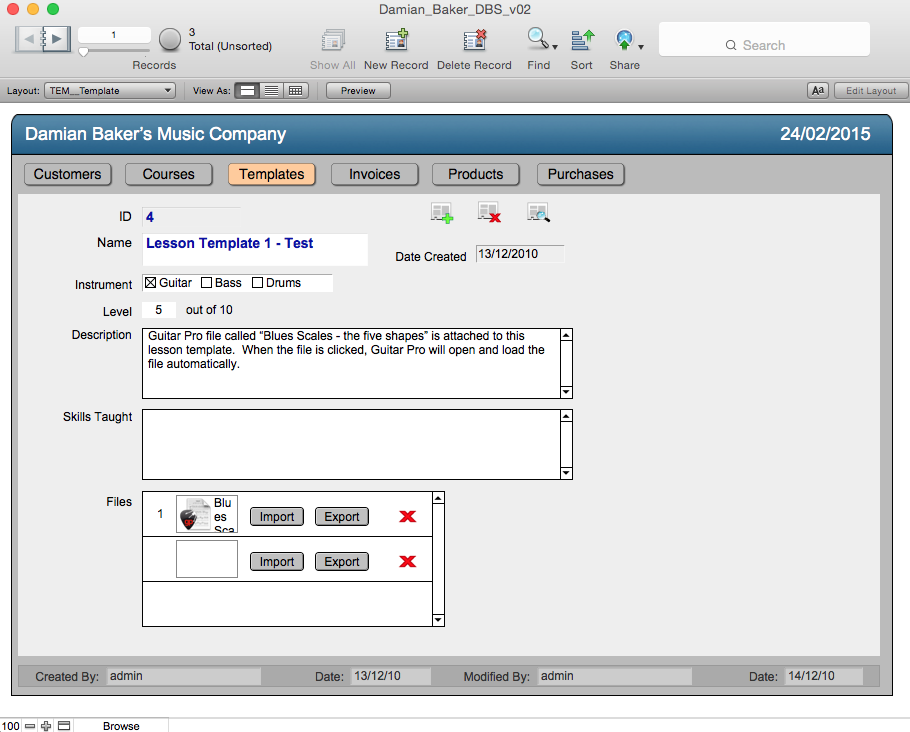Screen dimensions: 910x732
Task: Check the Bass instrument checkbox
Action: (x=207, y=283)
